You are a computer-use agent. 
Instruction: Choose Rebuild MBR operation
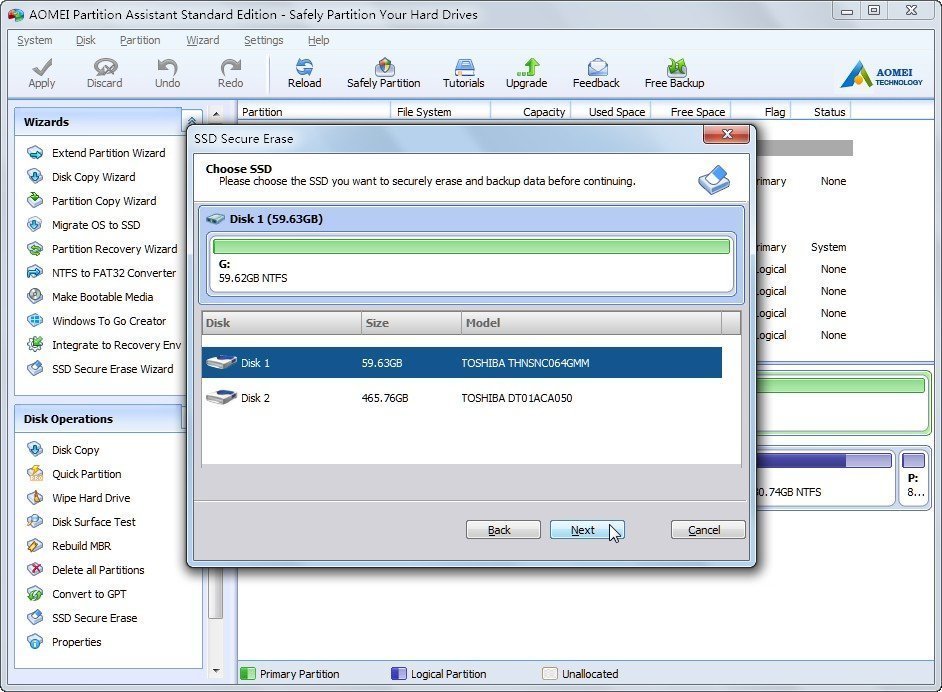tap(81, 547)
